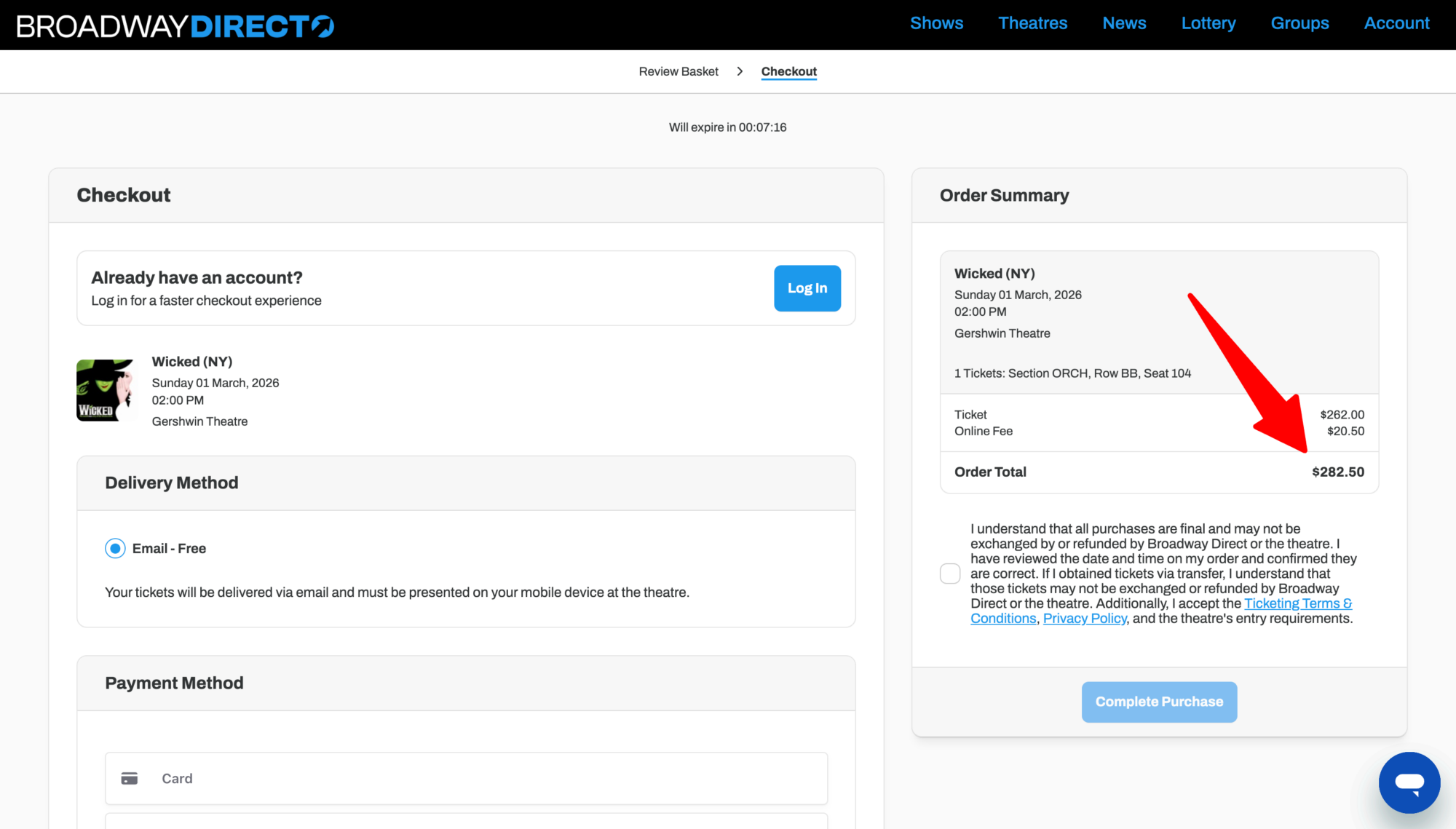Click the credit card icon
Image resolution: width=1456 pixels, height=829 pixels.
(x=130, y=779)
